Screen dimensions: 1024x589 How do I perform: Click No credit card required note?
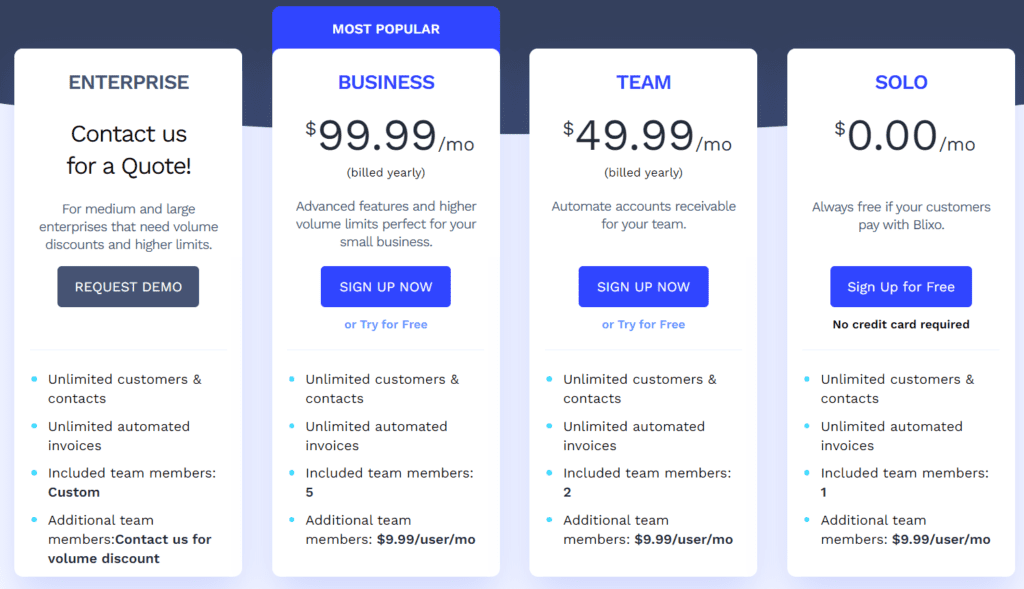click(901, 324)
